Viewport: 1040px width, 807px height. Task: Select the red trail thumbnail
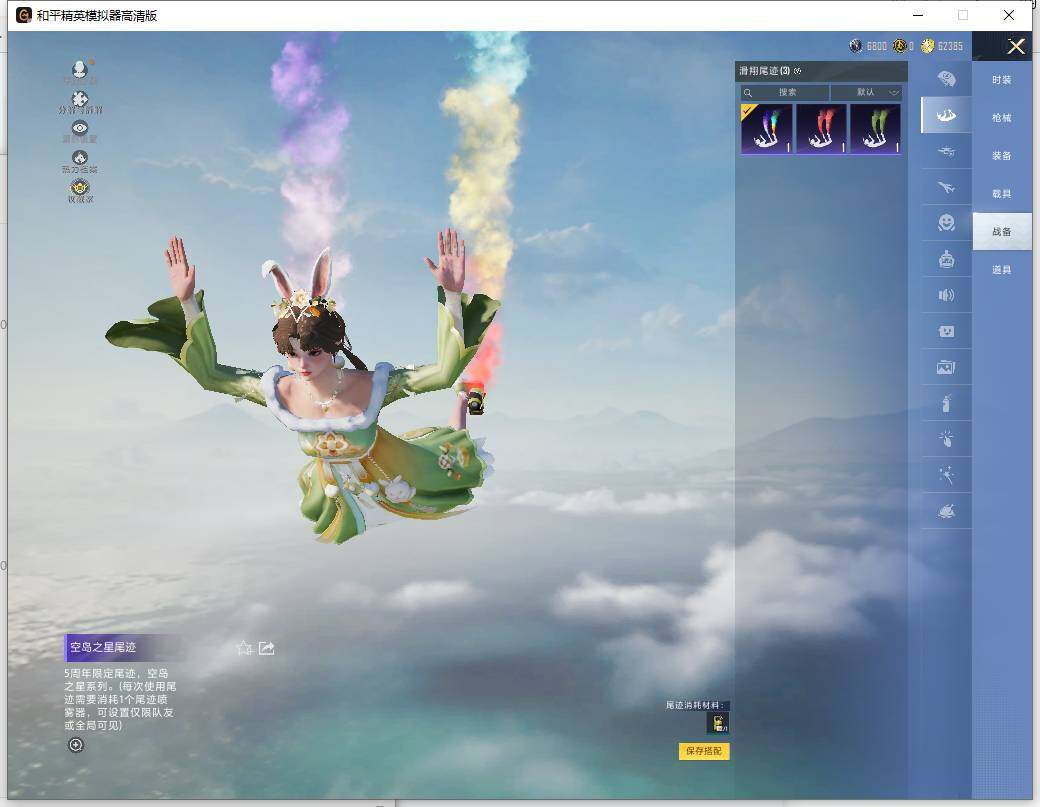(x=821, y=129)
